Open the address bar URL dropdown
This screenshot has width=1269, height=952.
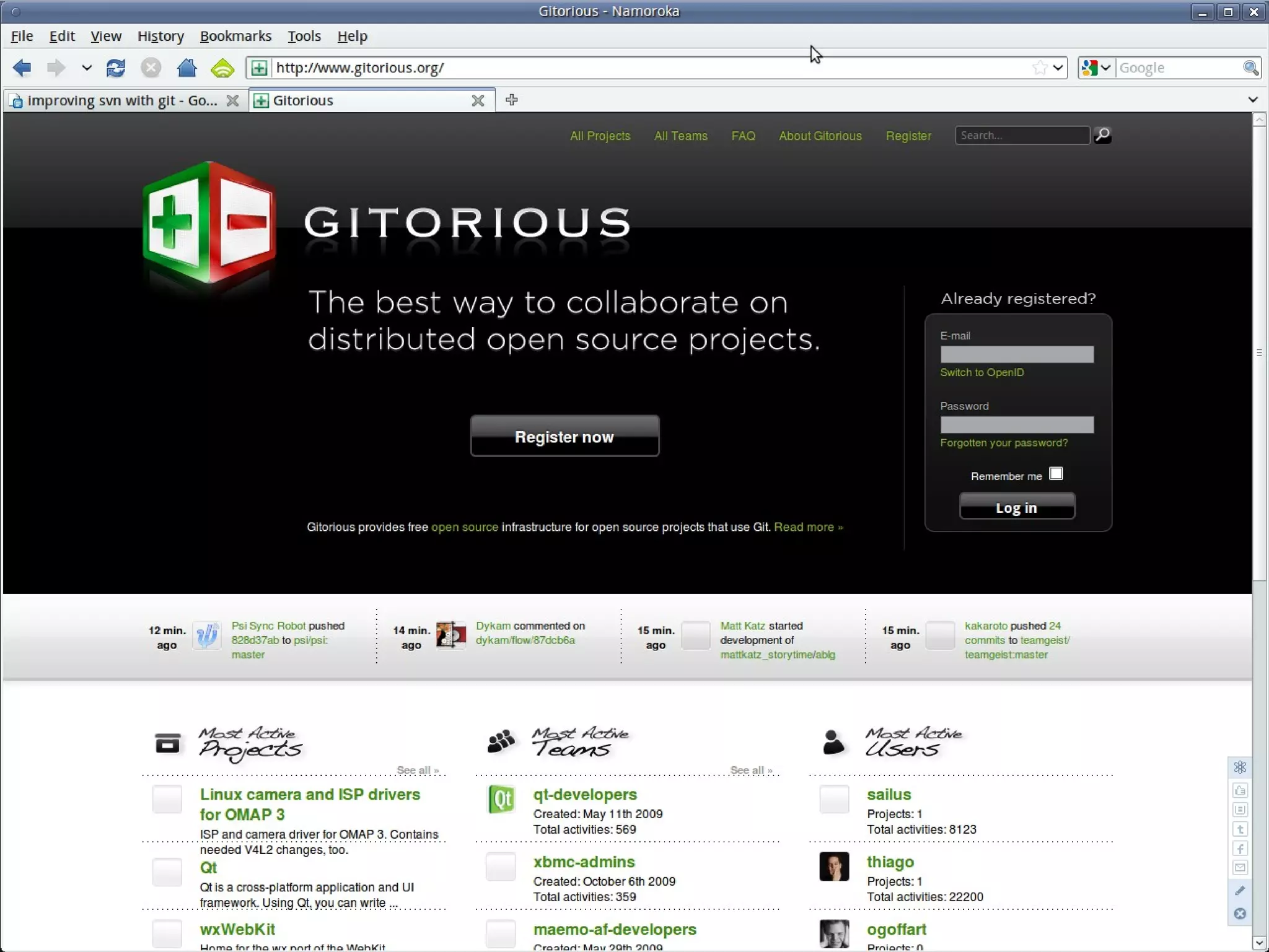(x=1058, y=68)
